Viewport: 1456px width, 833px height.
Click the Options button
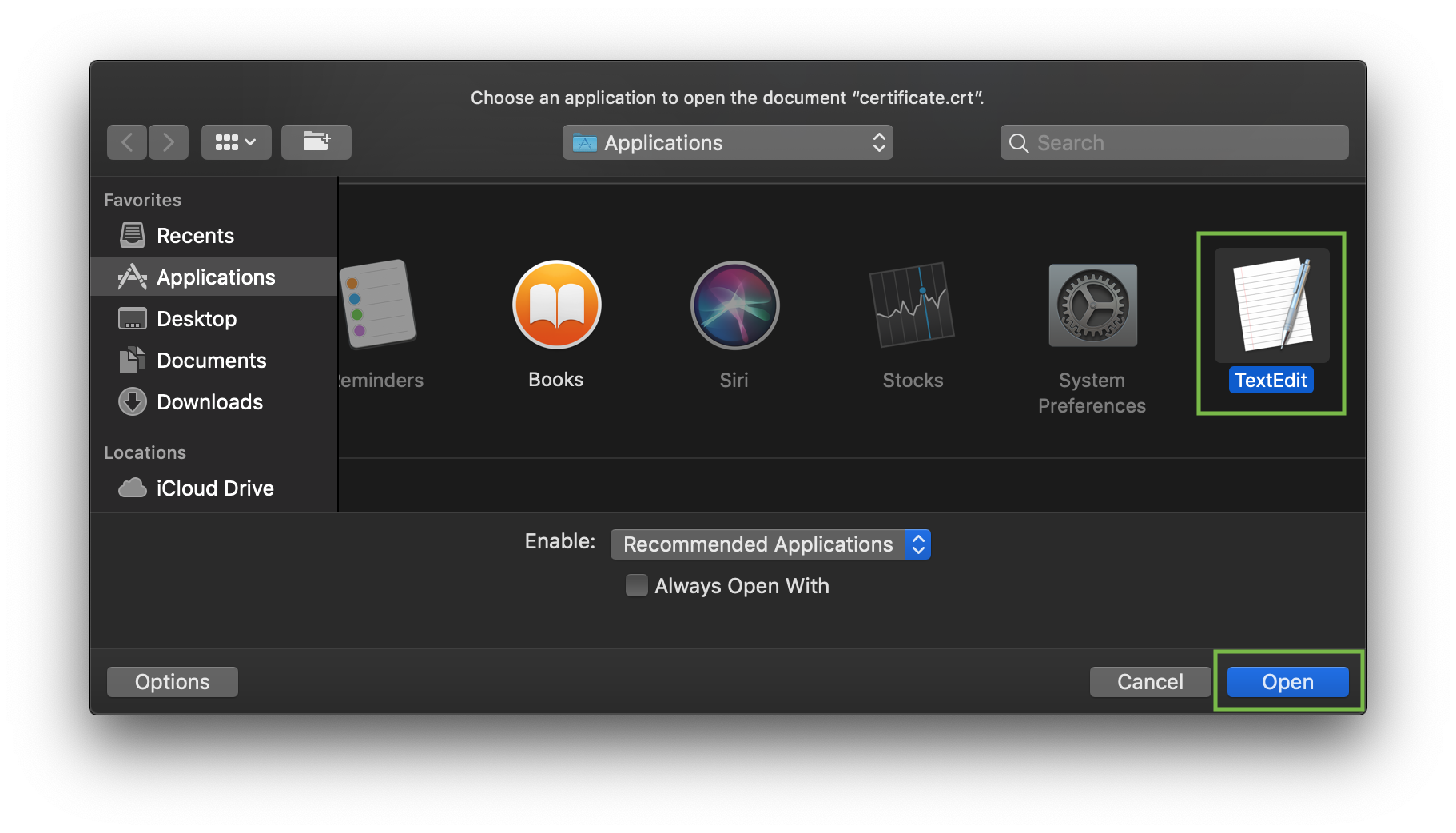click(x=172, y=682)
